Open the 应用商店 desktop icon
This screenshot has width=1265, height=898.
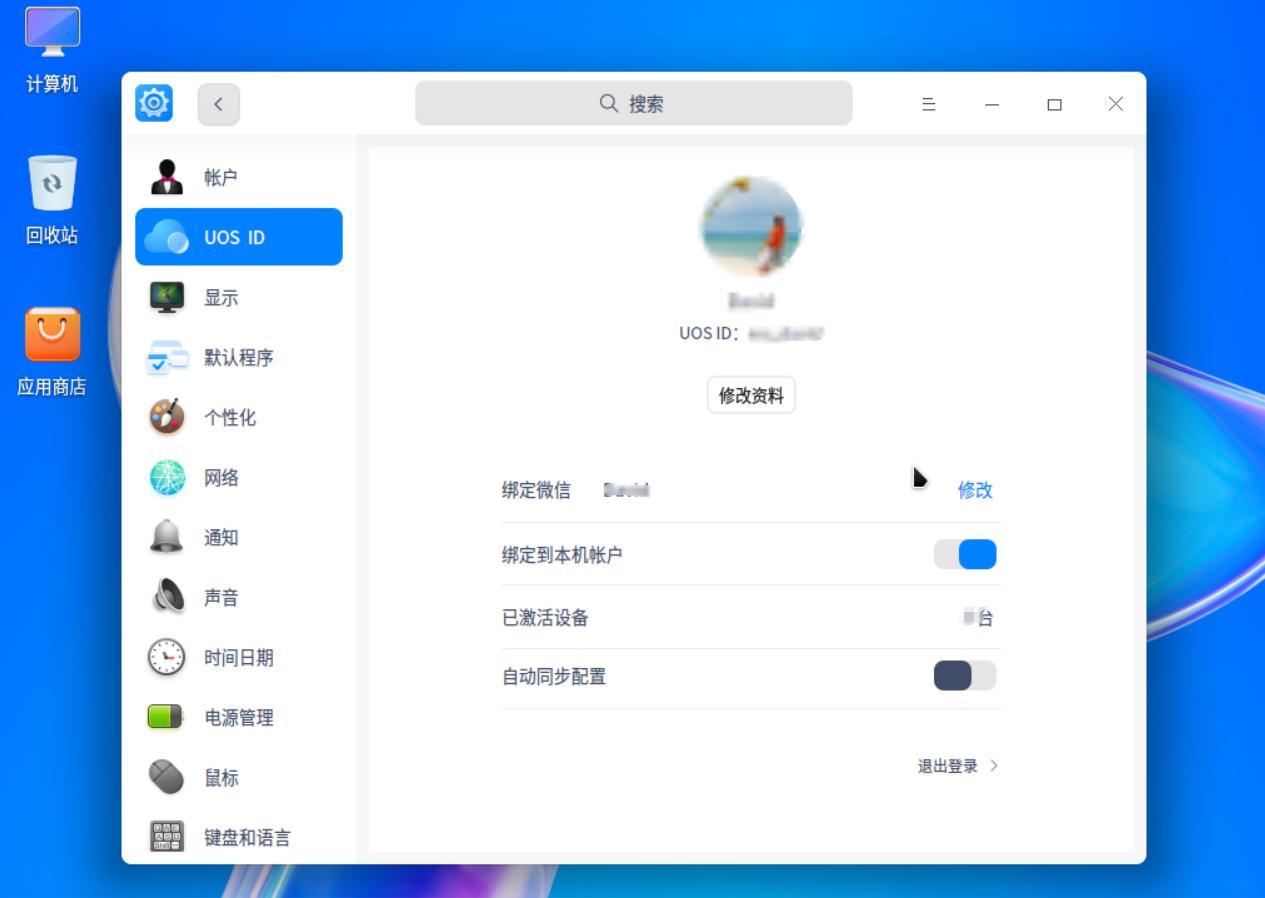point(52,335)
